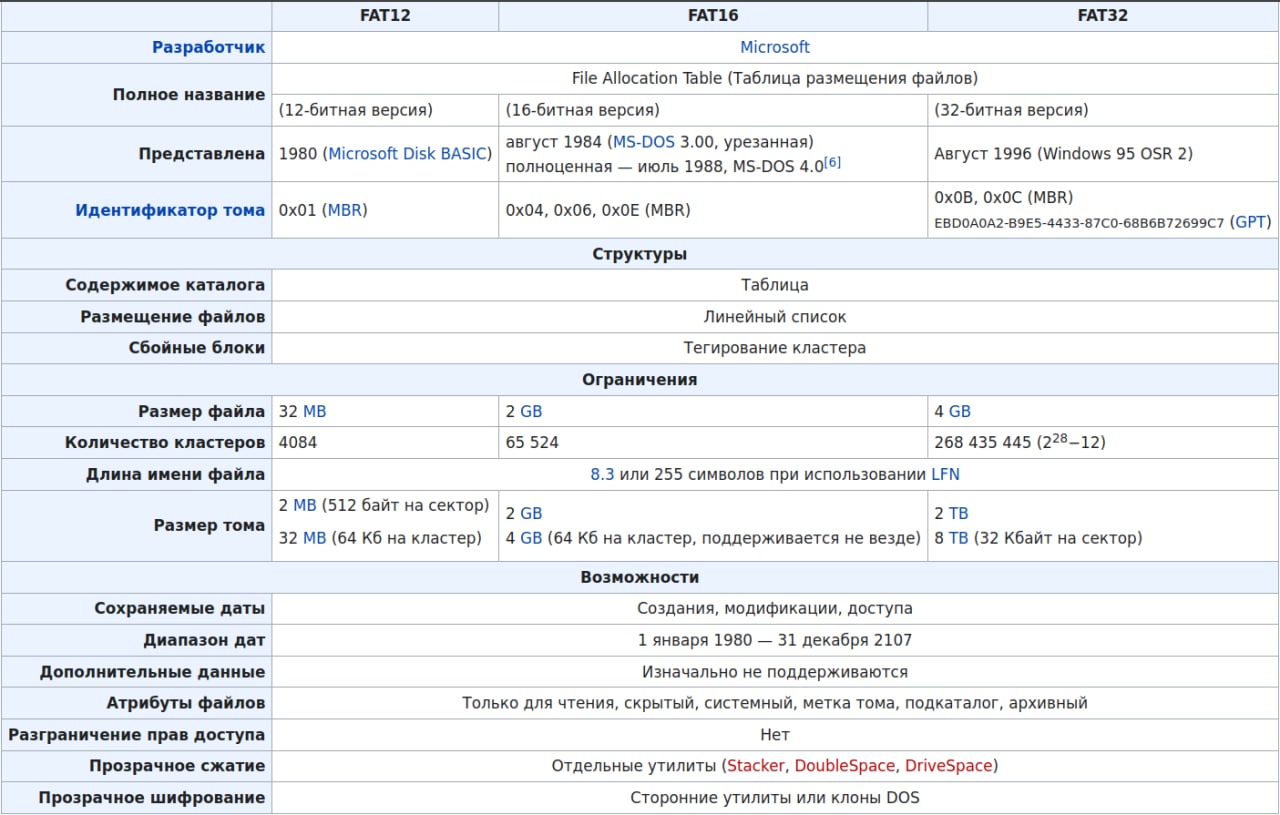Open the Microsoft Disk BASIC link

coord(407,154)
